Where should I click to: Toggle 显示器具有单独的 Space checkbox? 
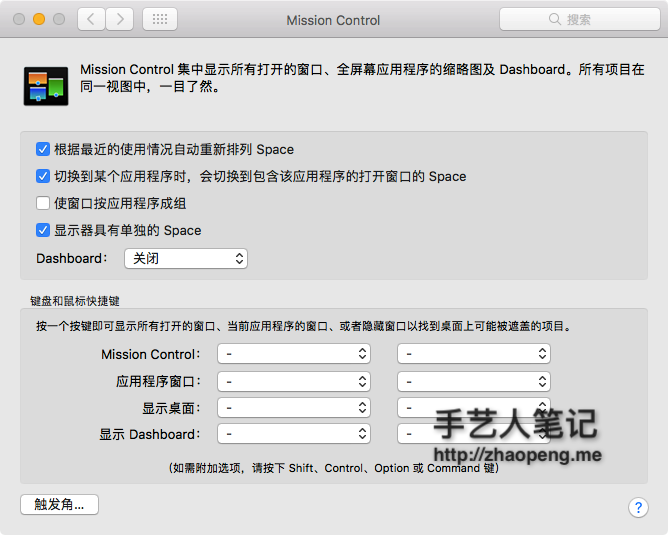coord(43,230)
